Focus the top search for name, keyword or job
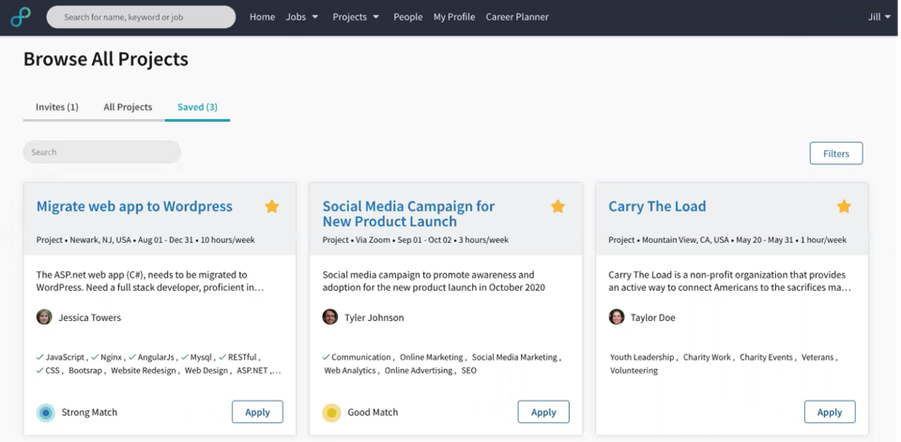The image size is (901, 442). click(141, 17)
